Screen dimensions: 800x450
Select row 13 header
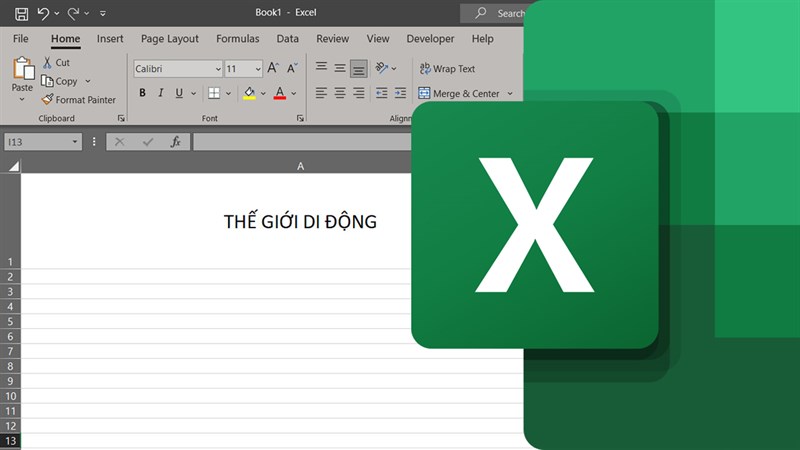pos(10,441)
